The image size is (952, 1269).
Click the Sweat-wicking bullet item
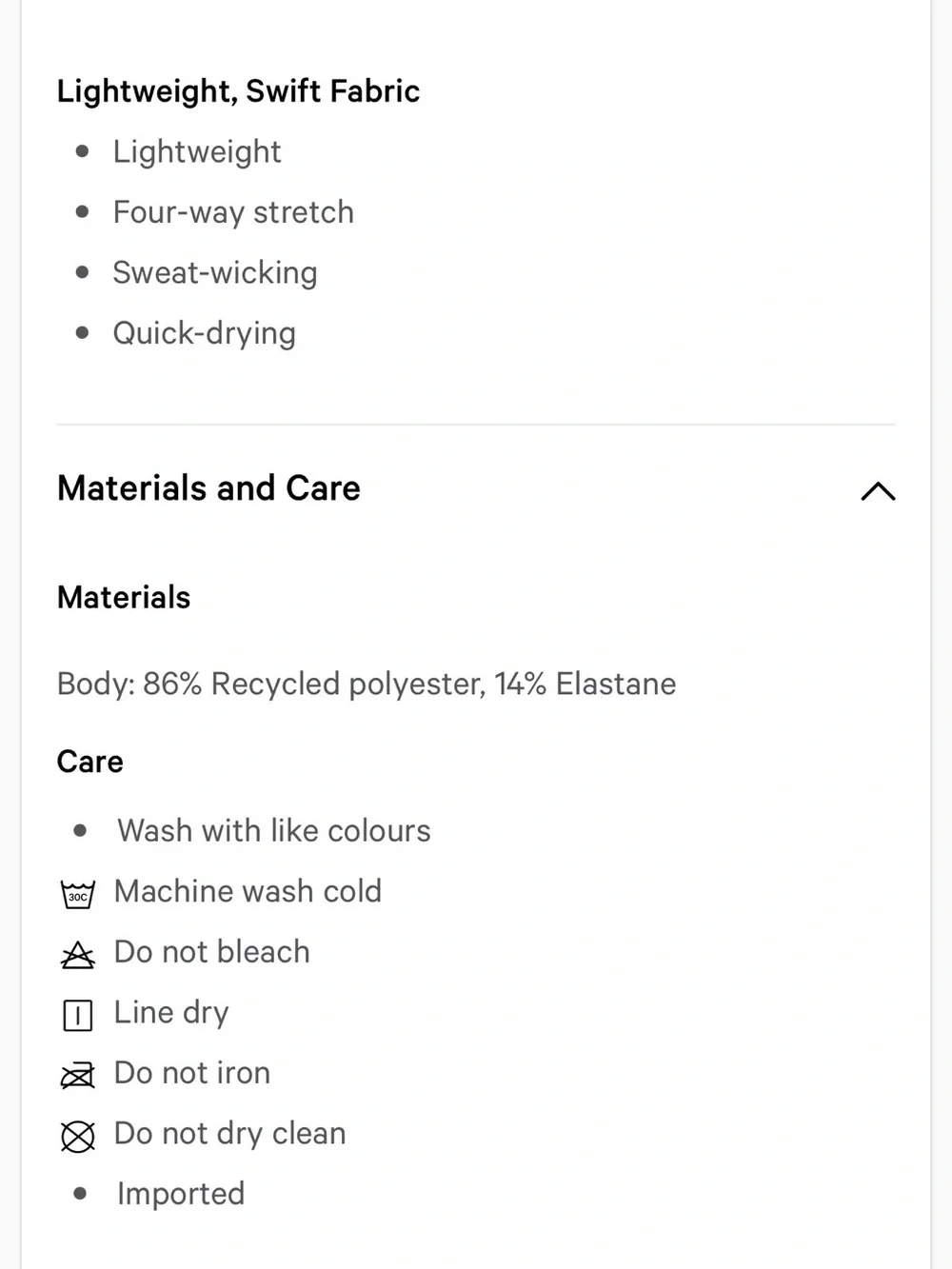click(215, 273)
